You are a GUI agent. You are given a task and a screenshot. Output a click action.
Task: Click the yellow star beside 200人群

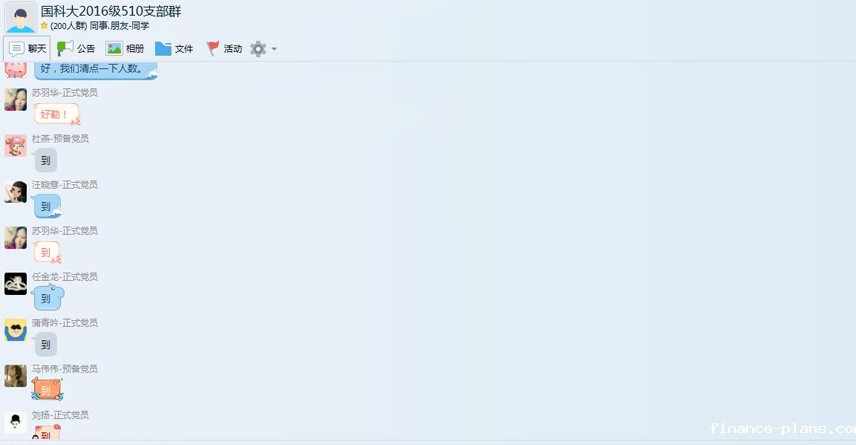pos(44,26)
